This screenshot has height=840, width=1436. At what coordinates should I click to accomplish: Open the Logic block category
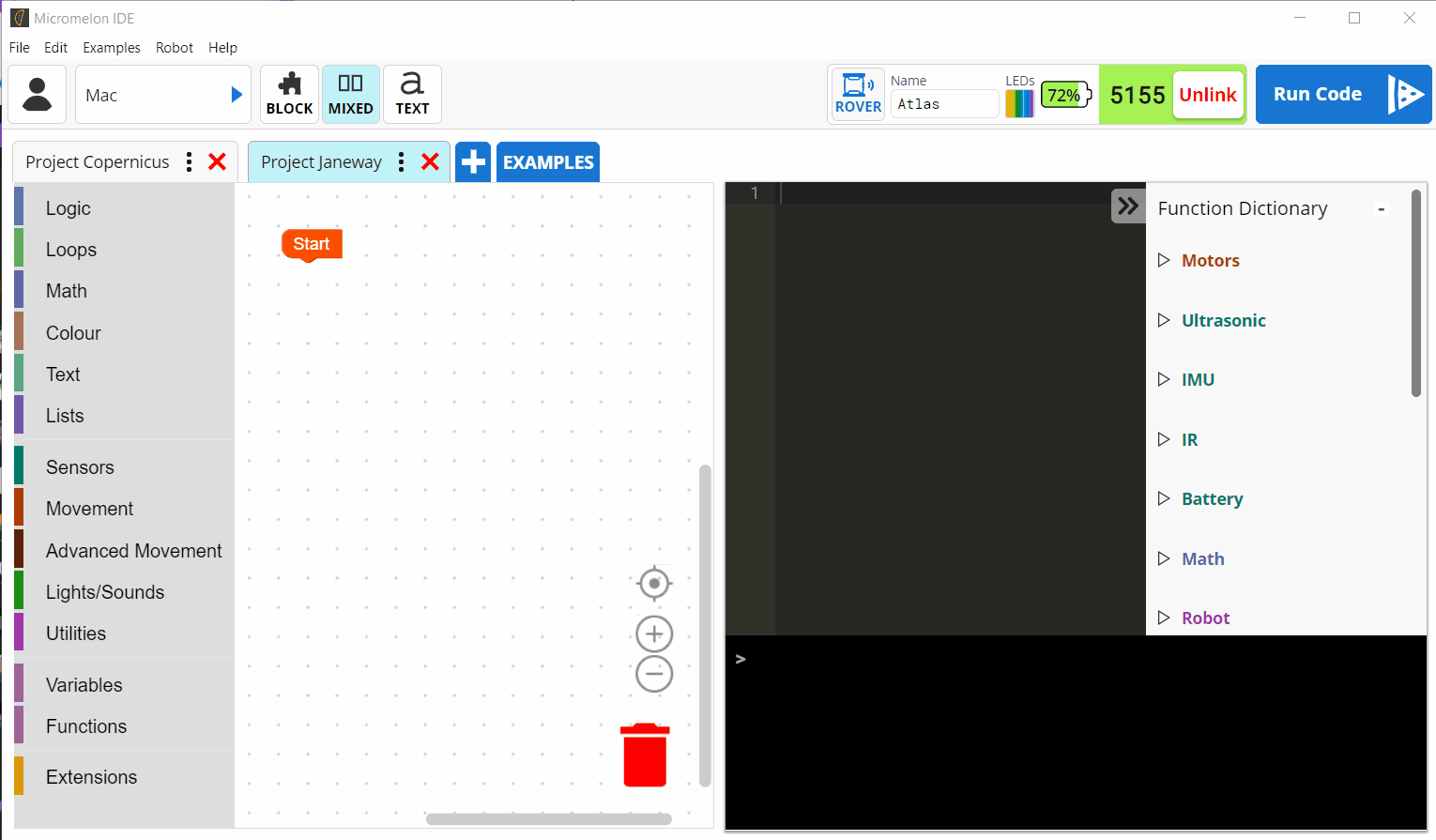tap(124, 208)
